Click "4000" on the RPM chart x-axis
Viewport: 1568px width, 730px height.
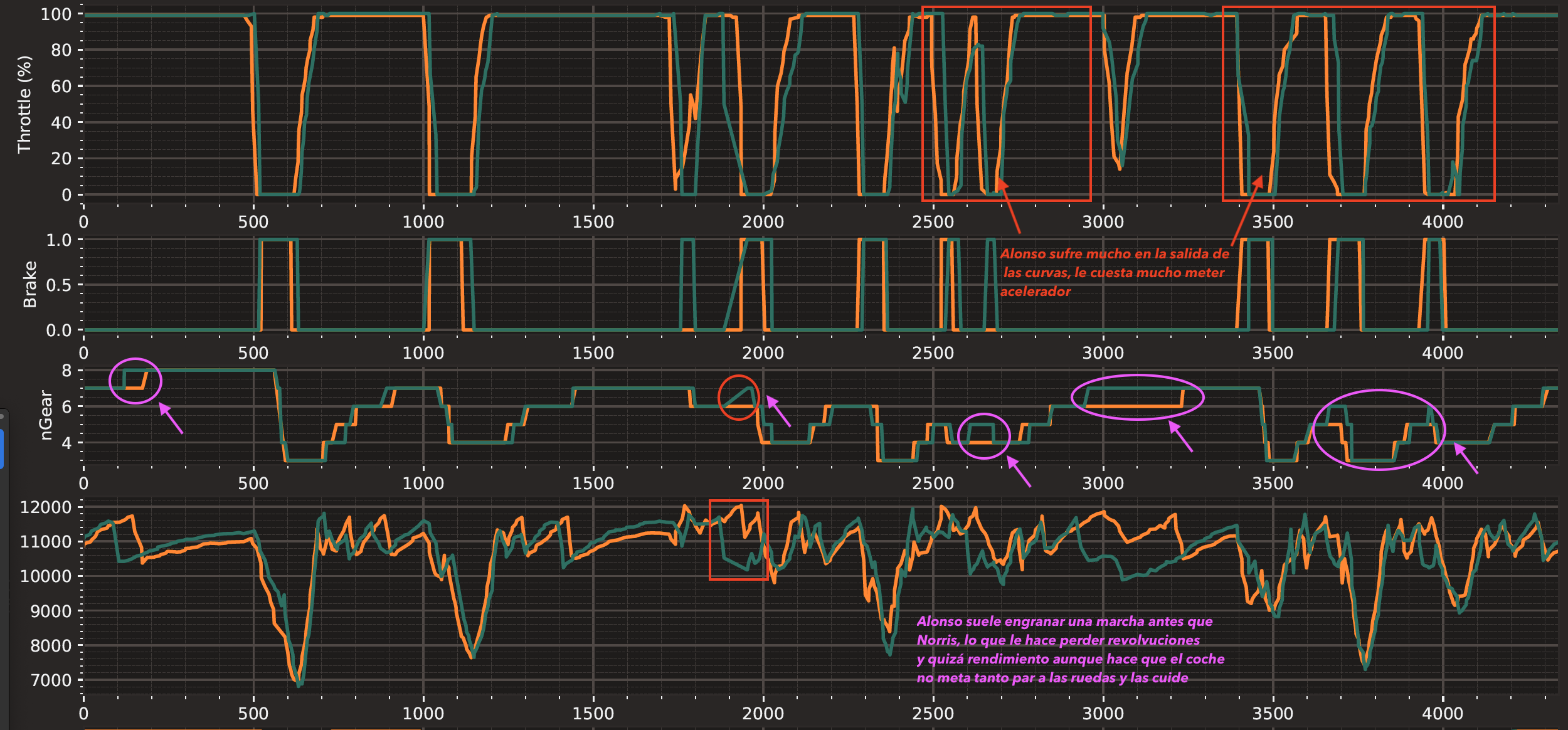pos(1443,714)
